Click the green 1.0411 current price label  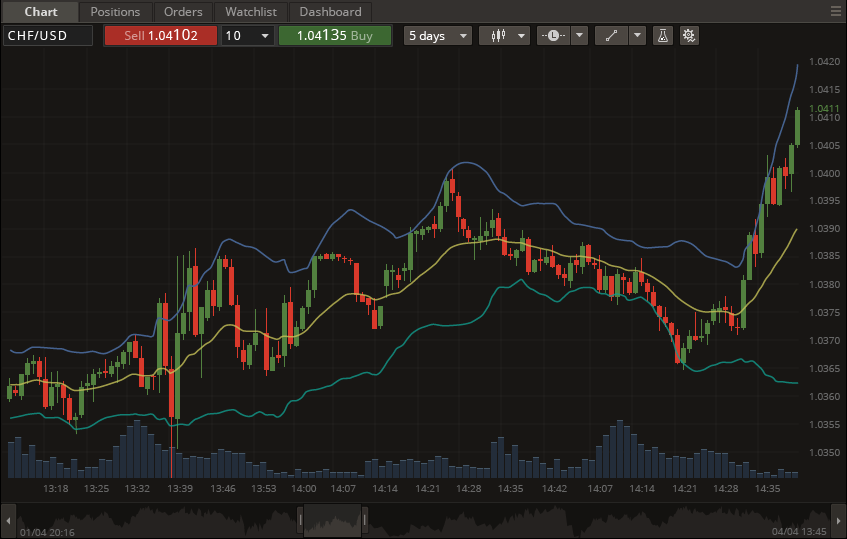(x=824, y=109)
